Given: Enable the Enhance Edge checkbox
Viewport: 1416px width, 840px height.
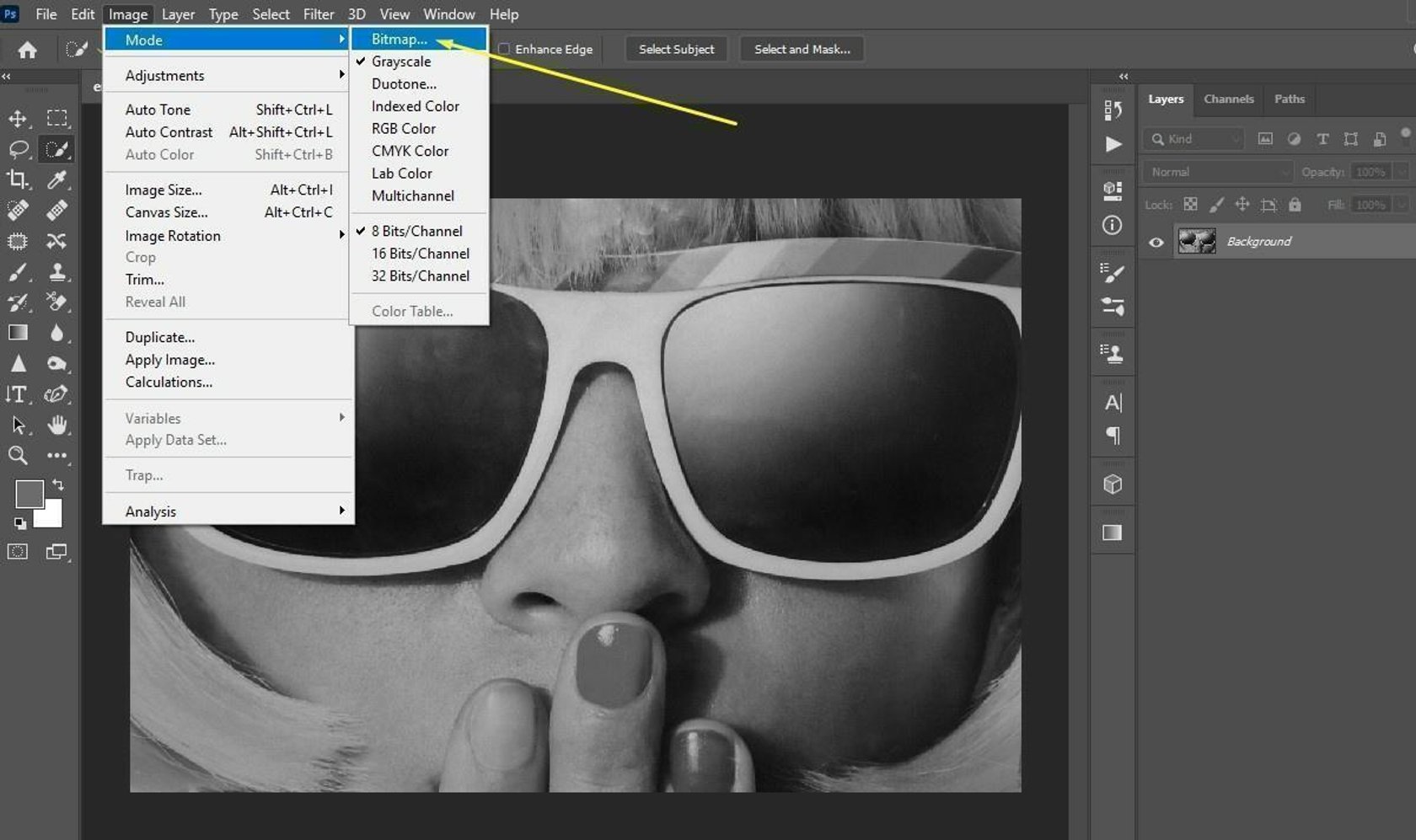Looking at the screenshot, I should tap(503, 49).
